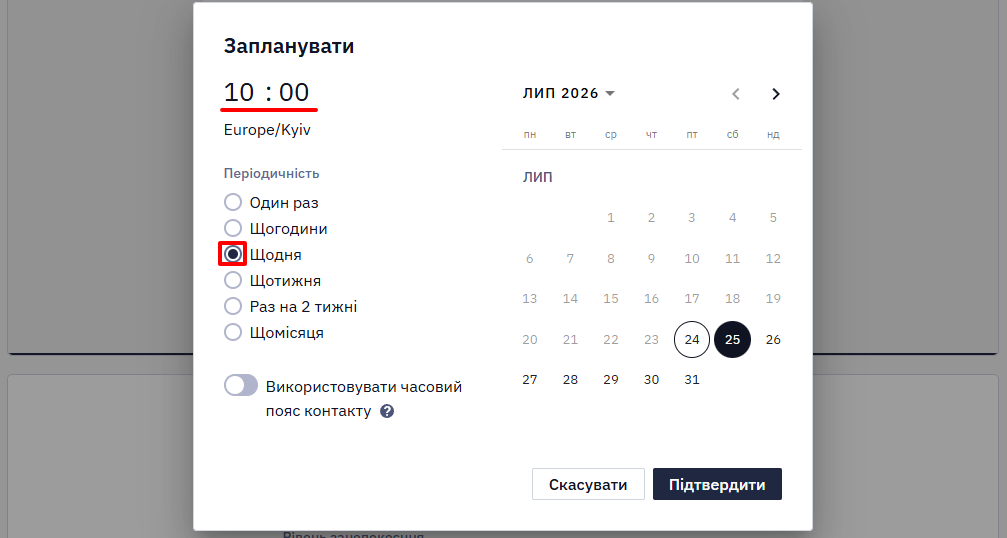Select 'Раз на 2 тижні' option
1007x538 pixels.
[232, 306]
